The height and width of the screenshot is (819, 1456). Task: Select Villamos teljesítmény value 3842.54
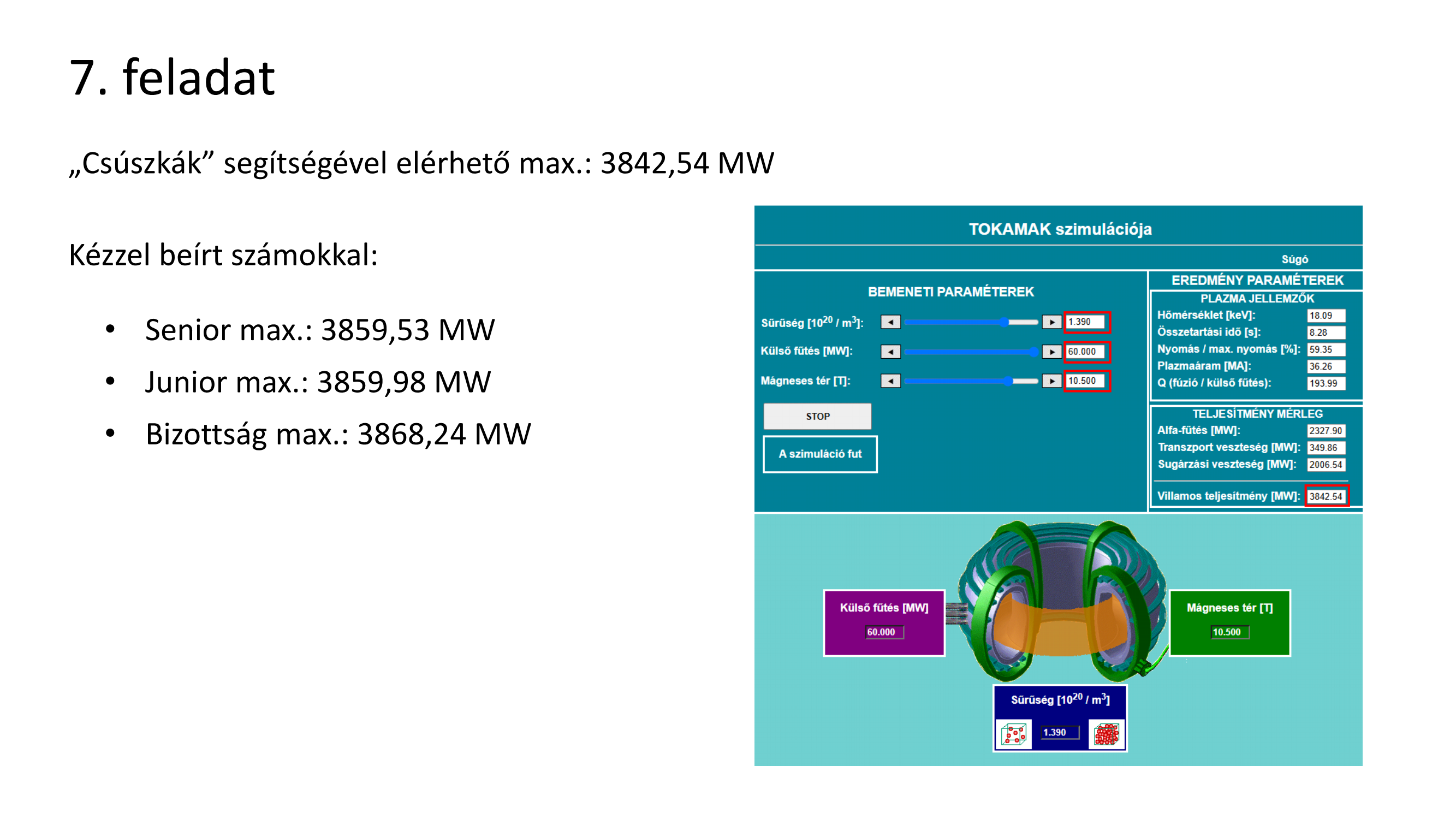click(1326, 496)
